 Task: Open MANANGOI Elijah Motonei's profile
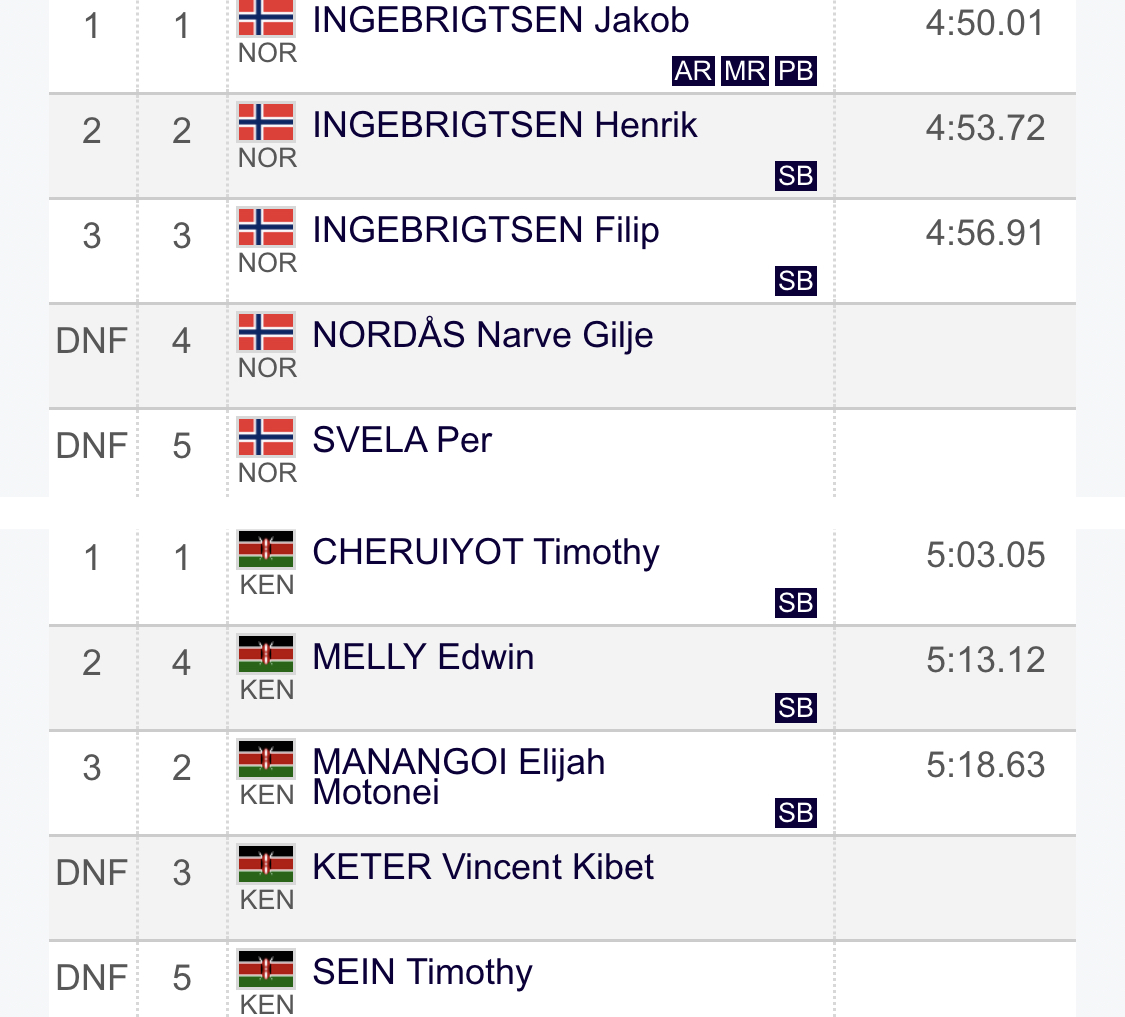pyautogui.click(x=459, y=776)
